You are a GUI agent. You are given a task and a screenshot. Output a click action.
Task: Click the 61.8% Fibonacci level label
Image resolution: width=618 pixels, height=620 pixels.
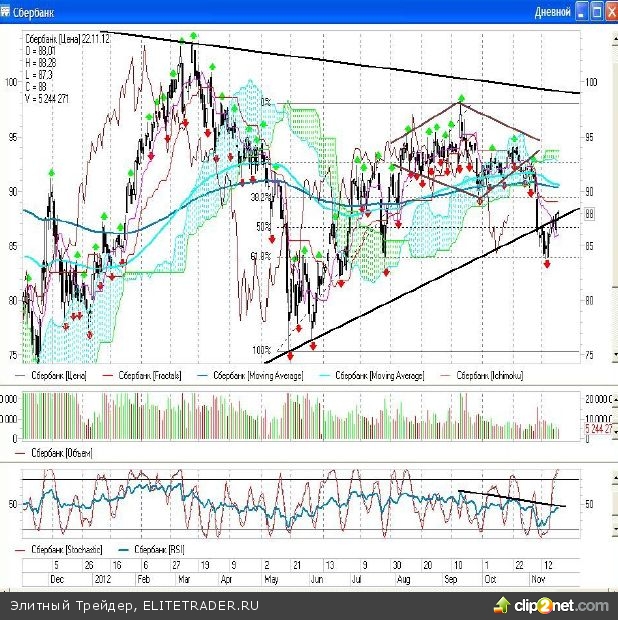click(x=262, y=256)
